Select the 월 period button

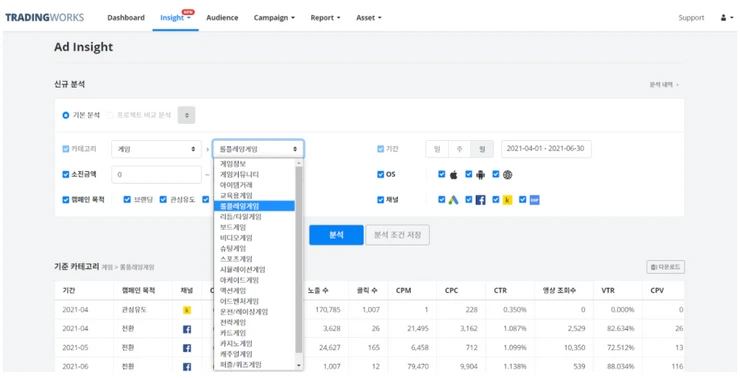482,149
